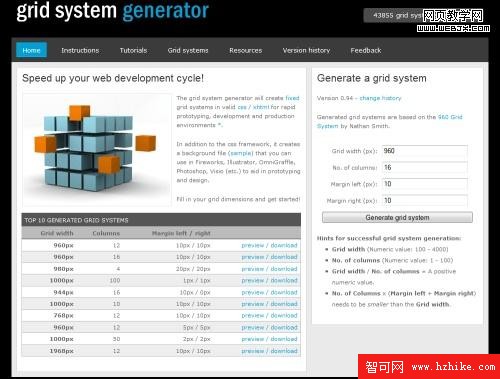Screen dimensions: 500x379
Task: Open the Feedback menu item
Action: (x=366, y=50)
